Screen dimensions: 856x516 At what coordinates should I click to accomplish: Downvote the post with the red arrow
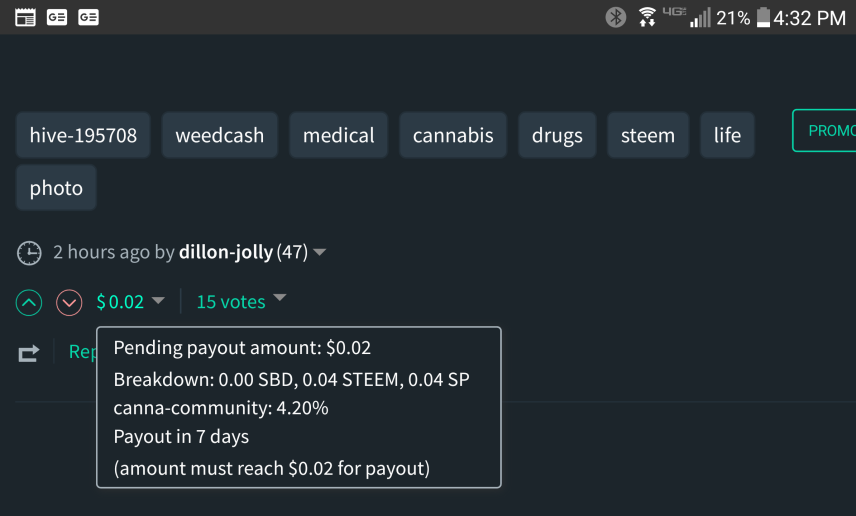69,302
